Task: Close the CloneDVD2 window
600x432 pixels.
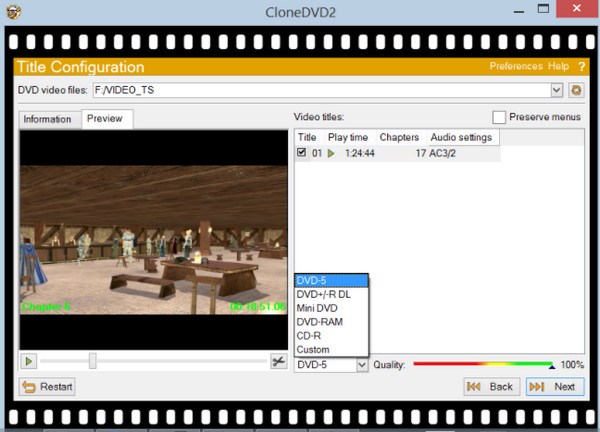Action: click(x=577, y=8)
